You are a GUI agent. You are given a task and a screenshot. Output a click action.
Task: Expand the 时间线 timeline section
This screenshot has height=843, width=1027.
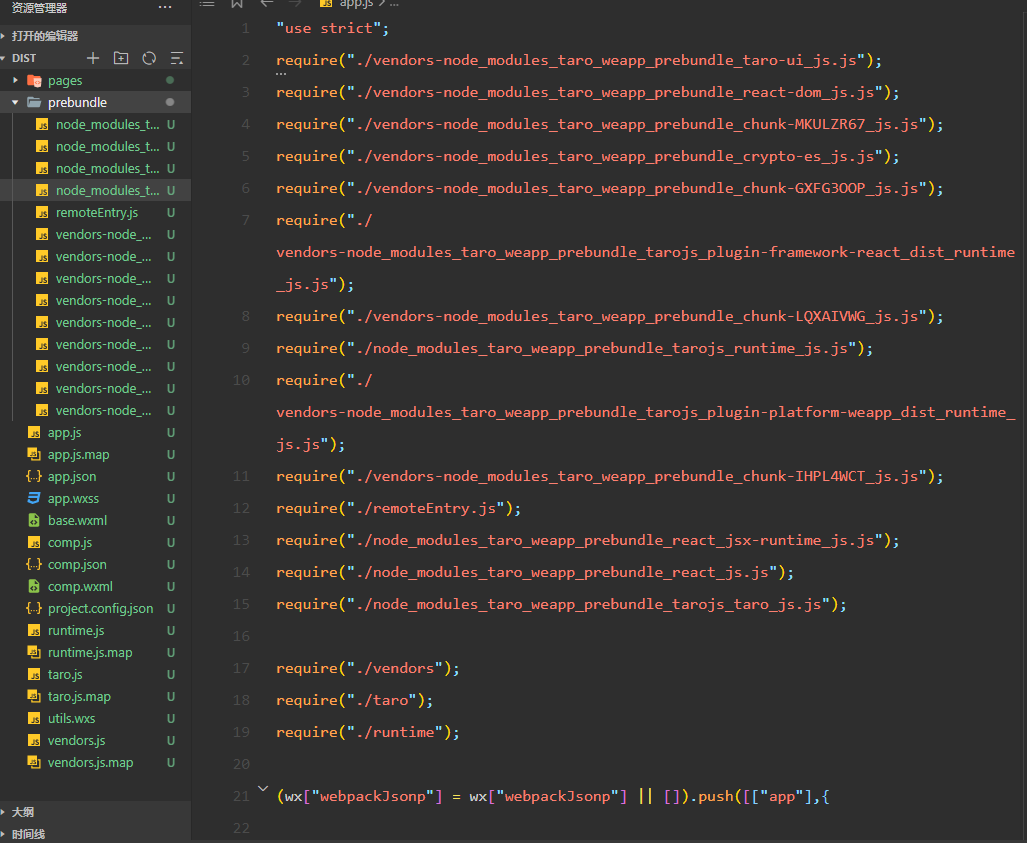coord(28,834)
